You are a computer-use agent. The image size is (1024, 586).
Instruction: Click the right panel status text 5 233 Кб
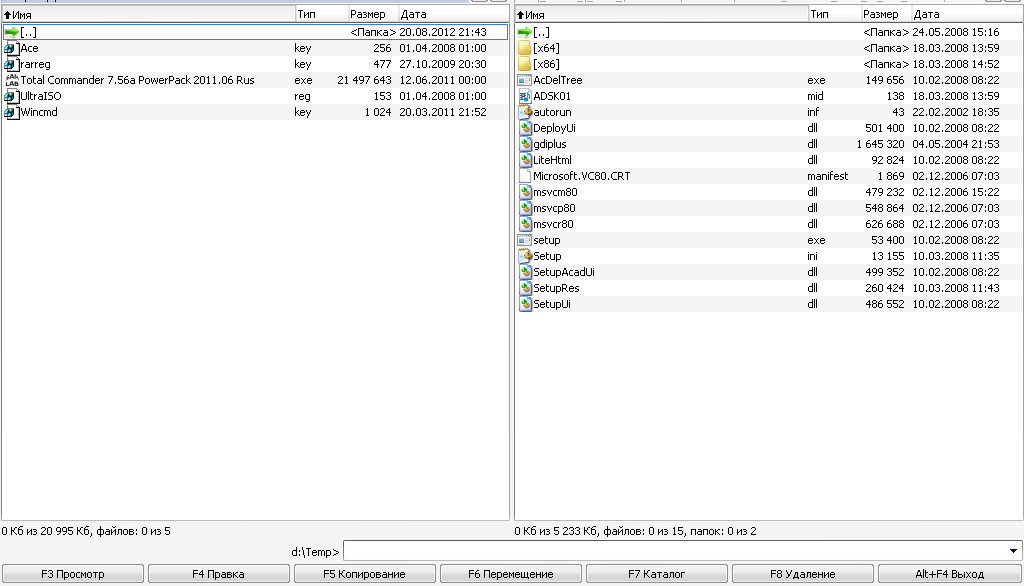click(577, 531)
